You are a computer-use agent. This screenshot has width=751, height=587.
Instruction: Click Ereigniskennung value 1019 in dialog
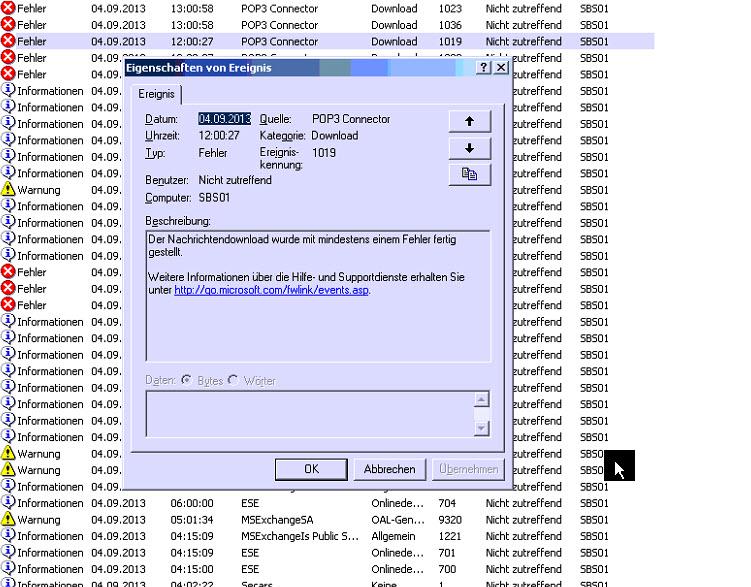pos(324,153)
